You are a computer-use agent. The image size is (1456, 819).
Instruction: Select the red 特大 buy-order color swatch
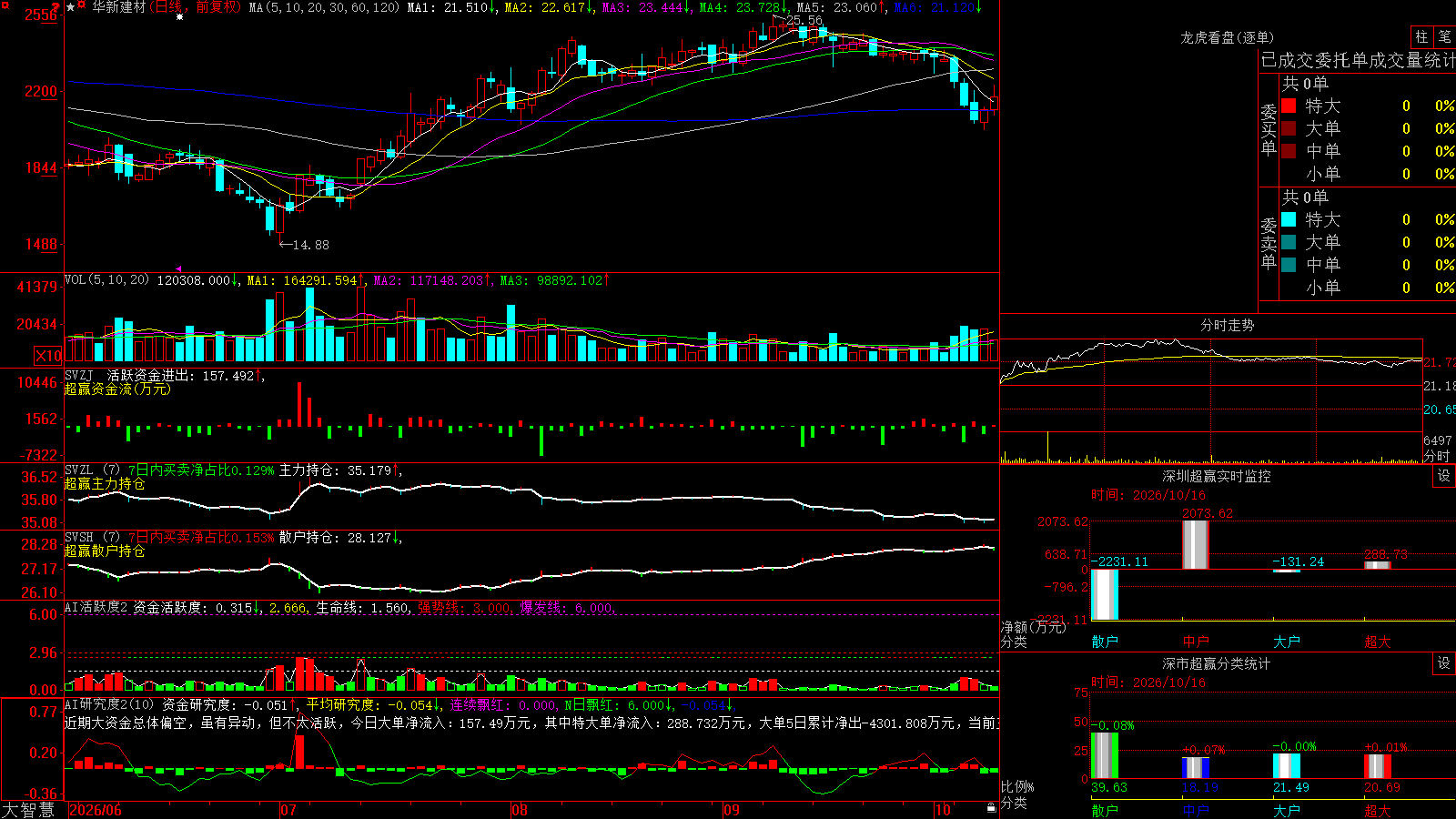click(x=1289, y=106)
